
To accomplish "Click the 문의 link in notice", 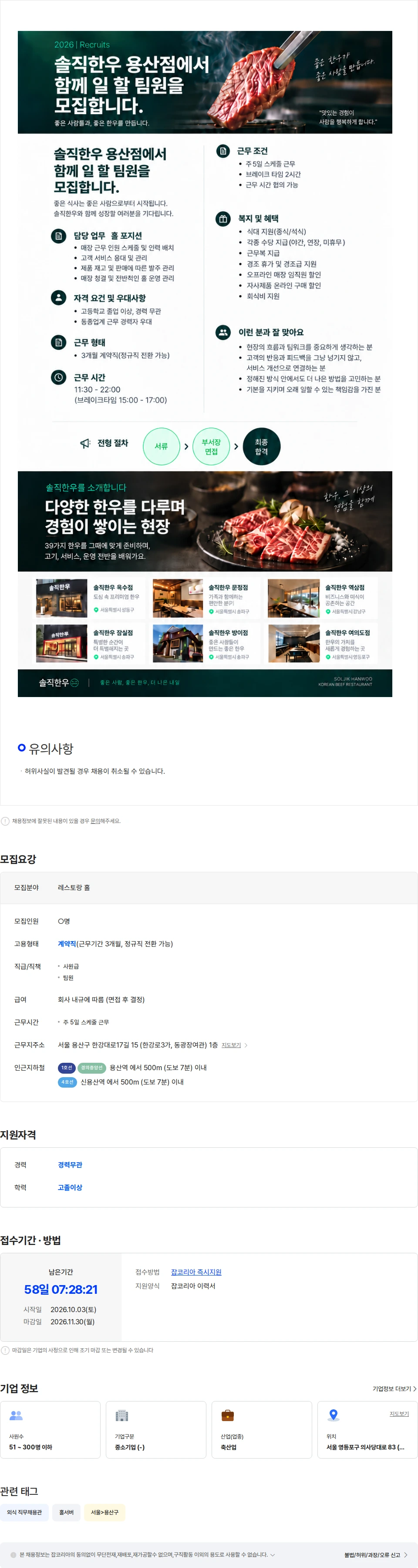I will pyautogui.click(x=95, y=820).
